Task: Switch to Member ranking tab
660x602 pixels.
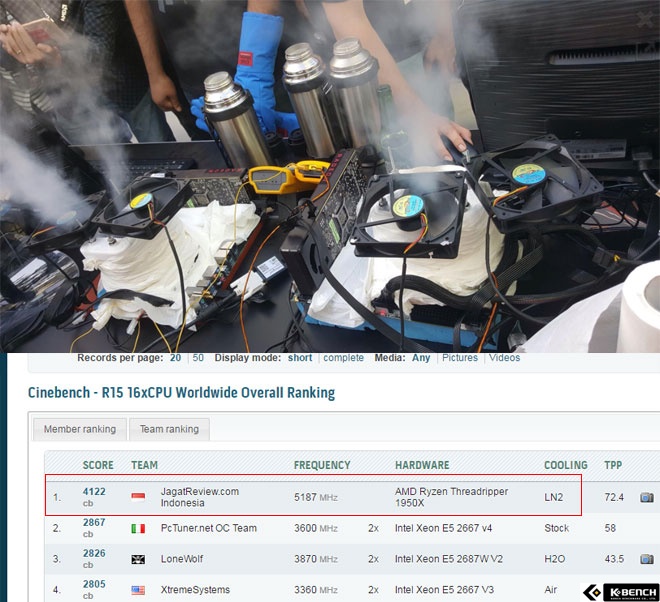Action: pos(80,429)
